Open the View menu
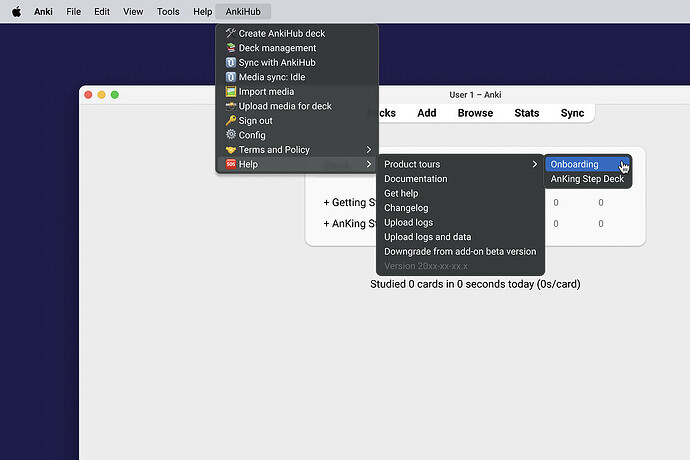690x460 pixels. pos(133,11)
